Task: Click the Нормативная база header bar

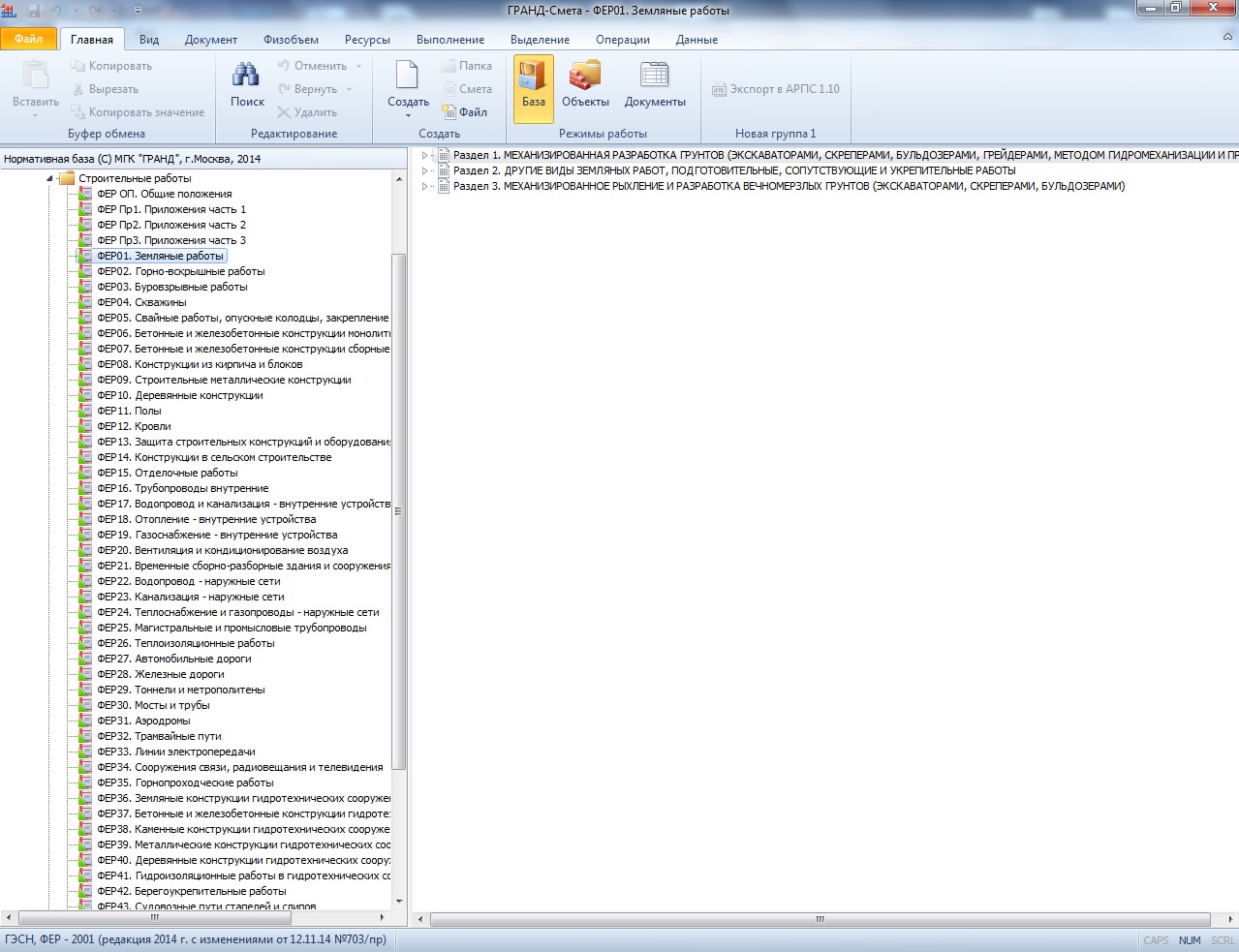Action: coord(203,159)
